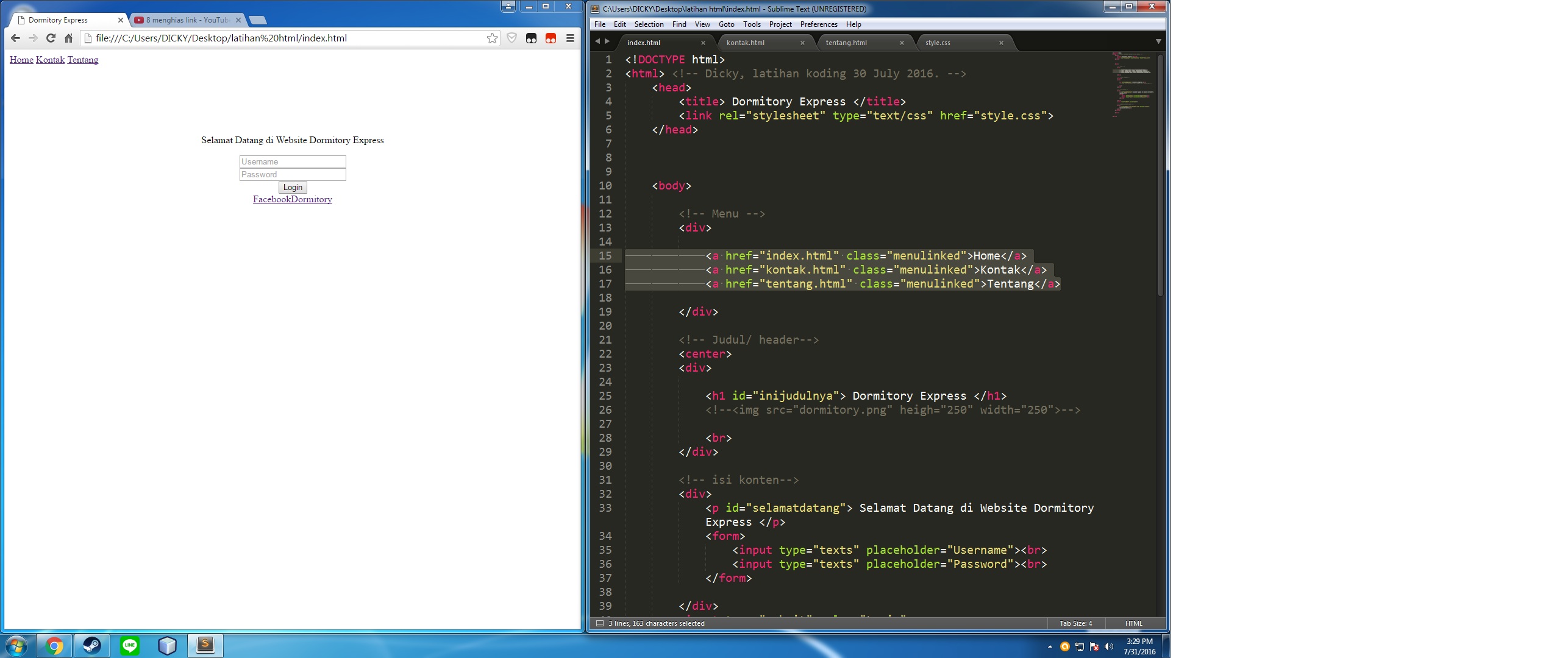Open the Preferences menu in Sublime
This screenshot has height=658, width=1568.
818,24
